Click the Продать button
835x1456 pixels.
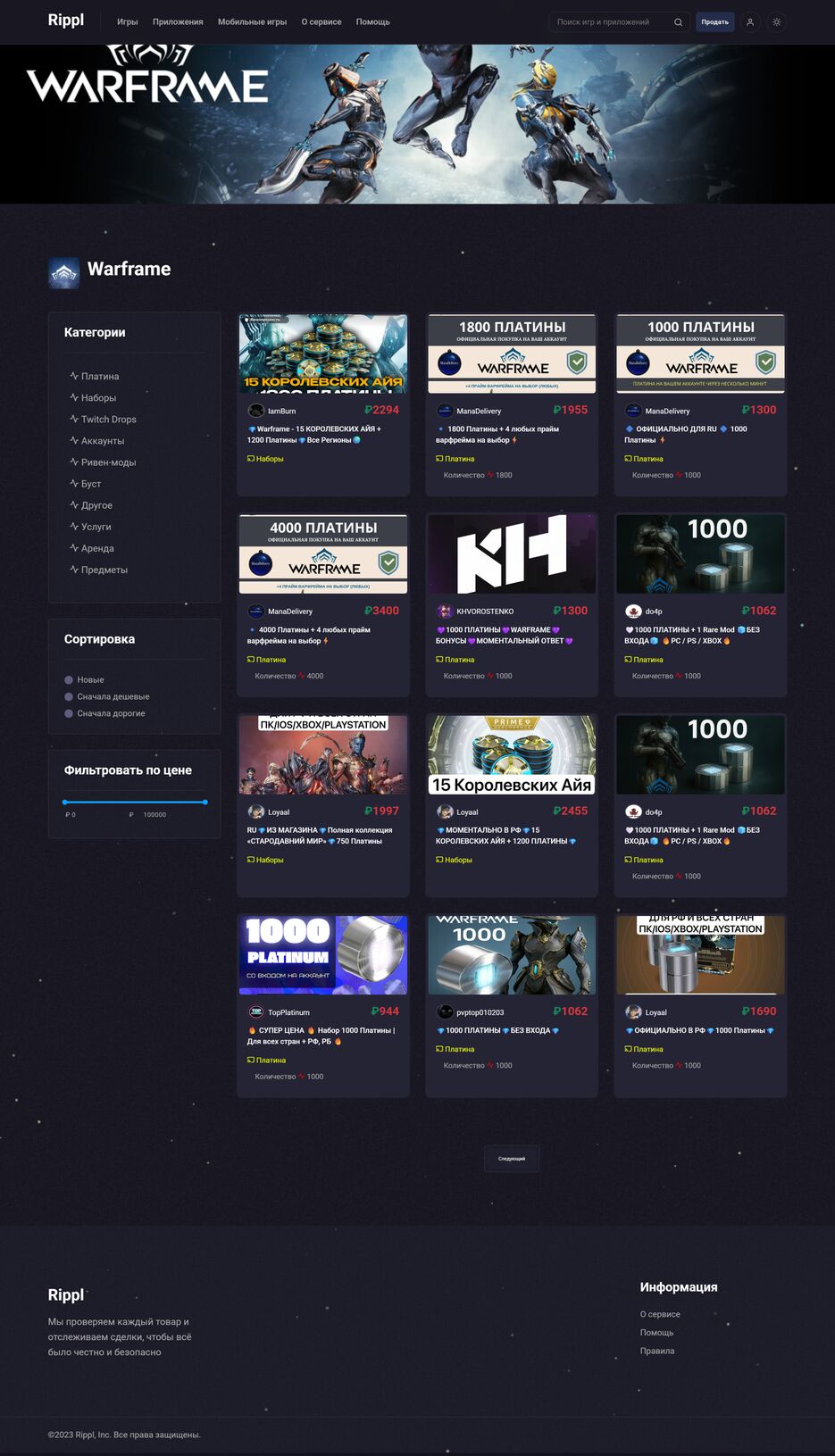(x=714, y=21)
